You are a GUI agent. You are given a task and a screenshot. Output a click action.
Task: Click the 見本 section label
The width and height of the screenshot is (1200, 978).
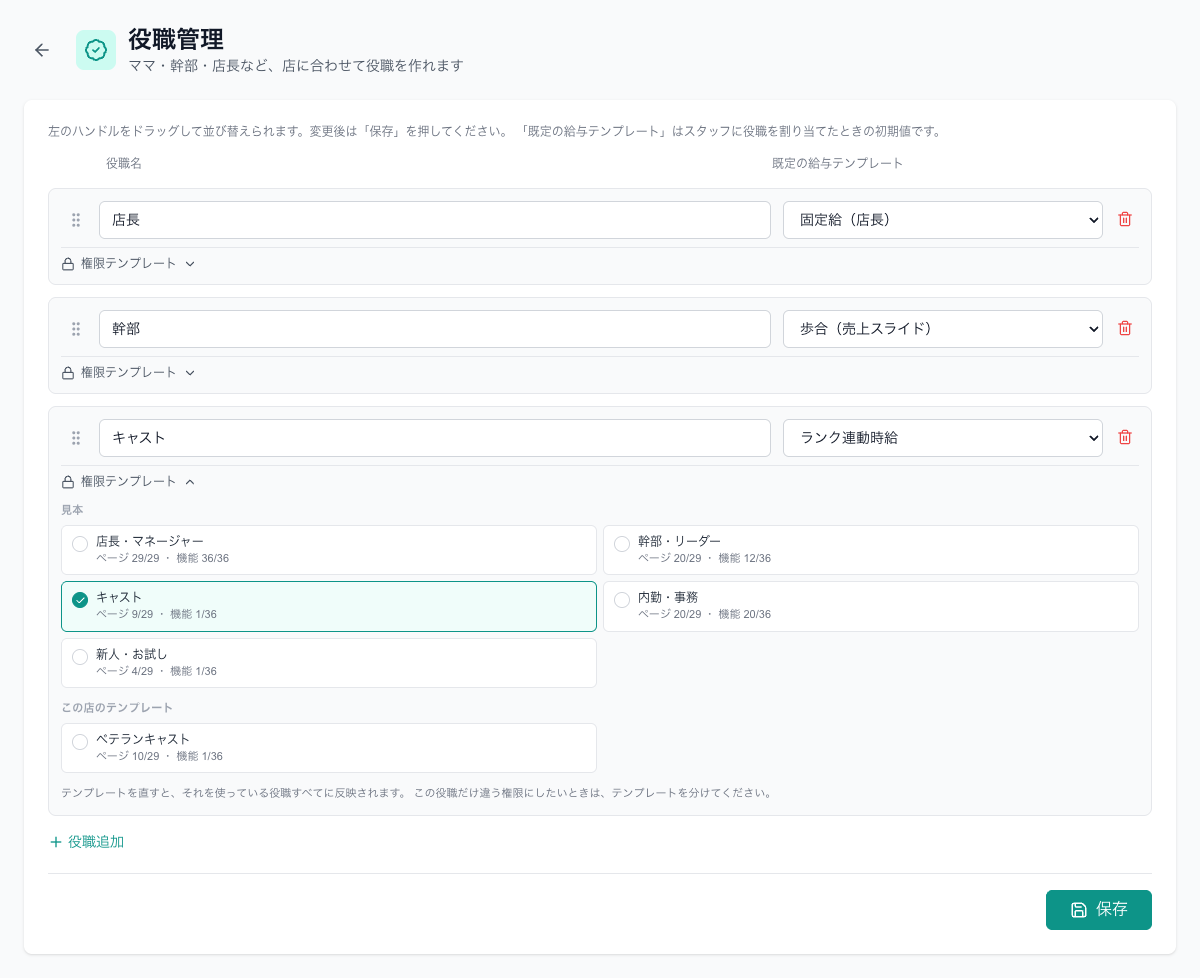click(x=72, y=510)
